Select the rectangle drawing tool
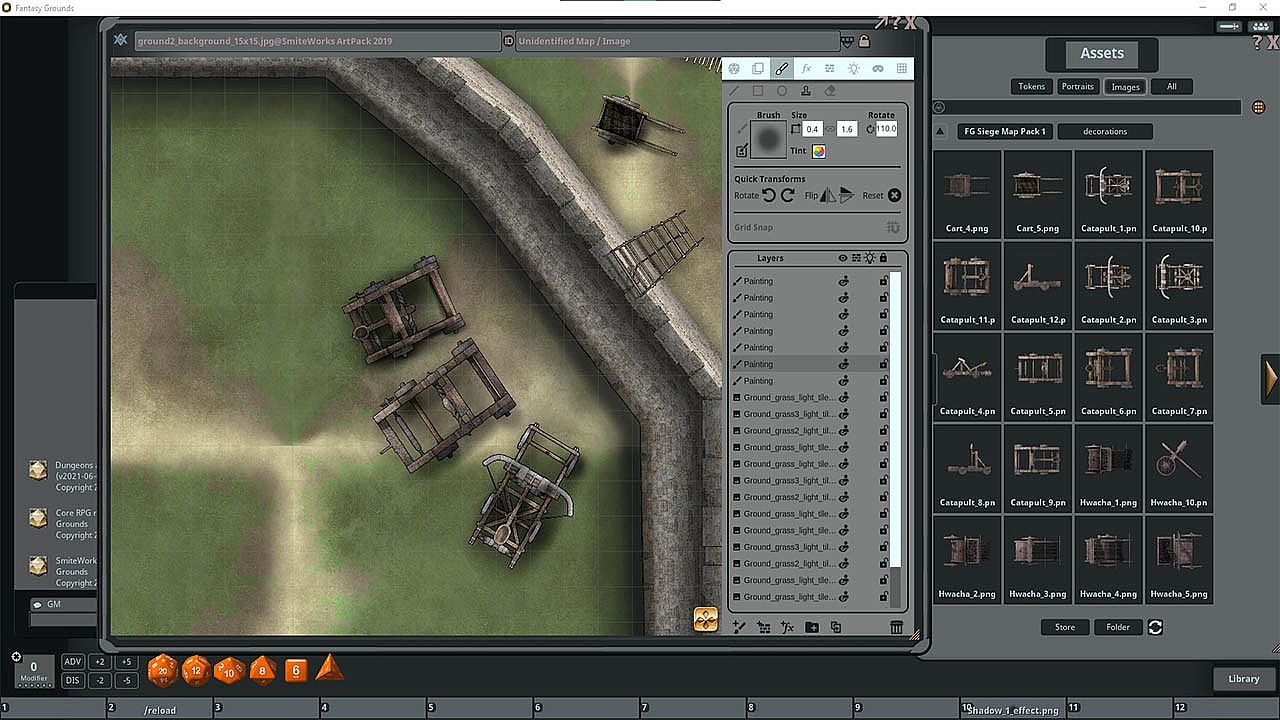Screen dimensions: 1280x720 pos(758,91)
